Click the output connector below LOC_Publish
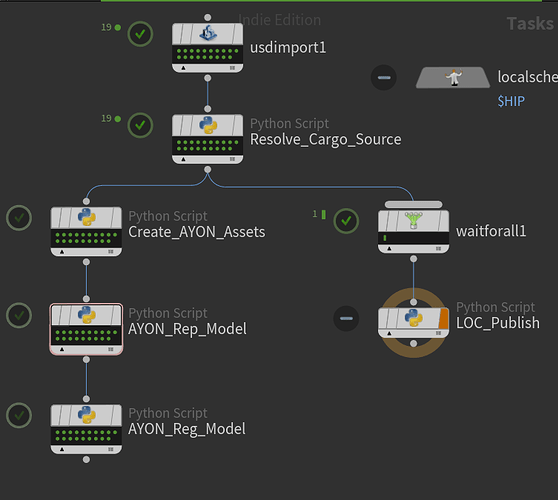This screenshot has height=500, width=558. [414, 343]
